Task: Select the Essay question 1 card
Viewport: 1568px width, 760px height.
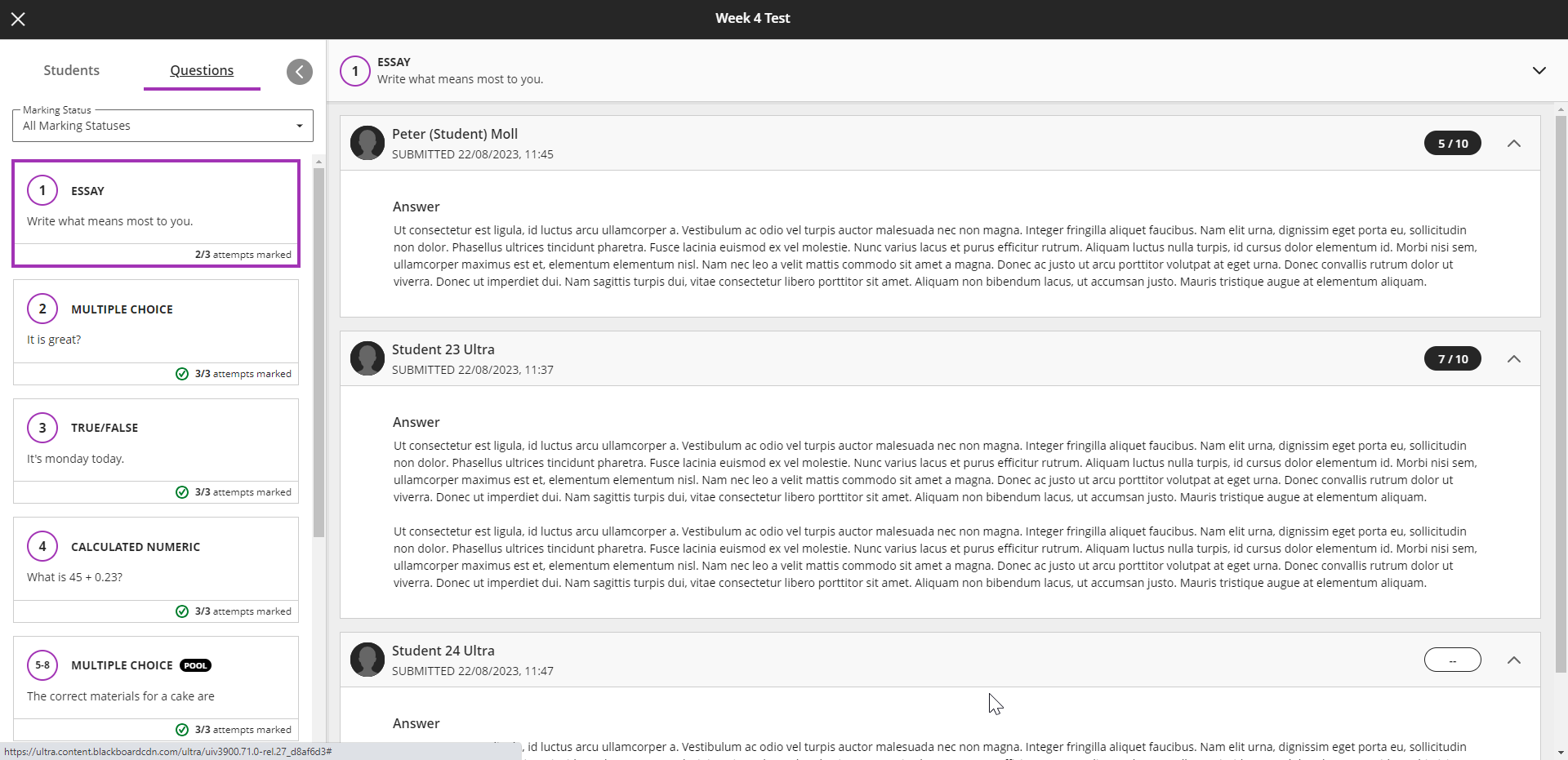Action: 156,213
